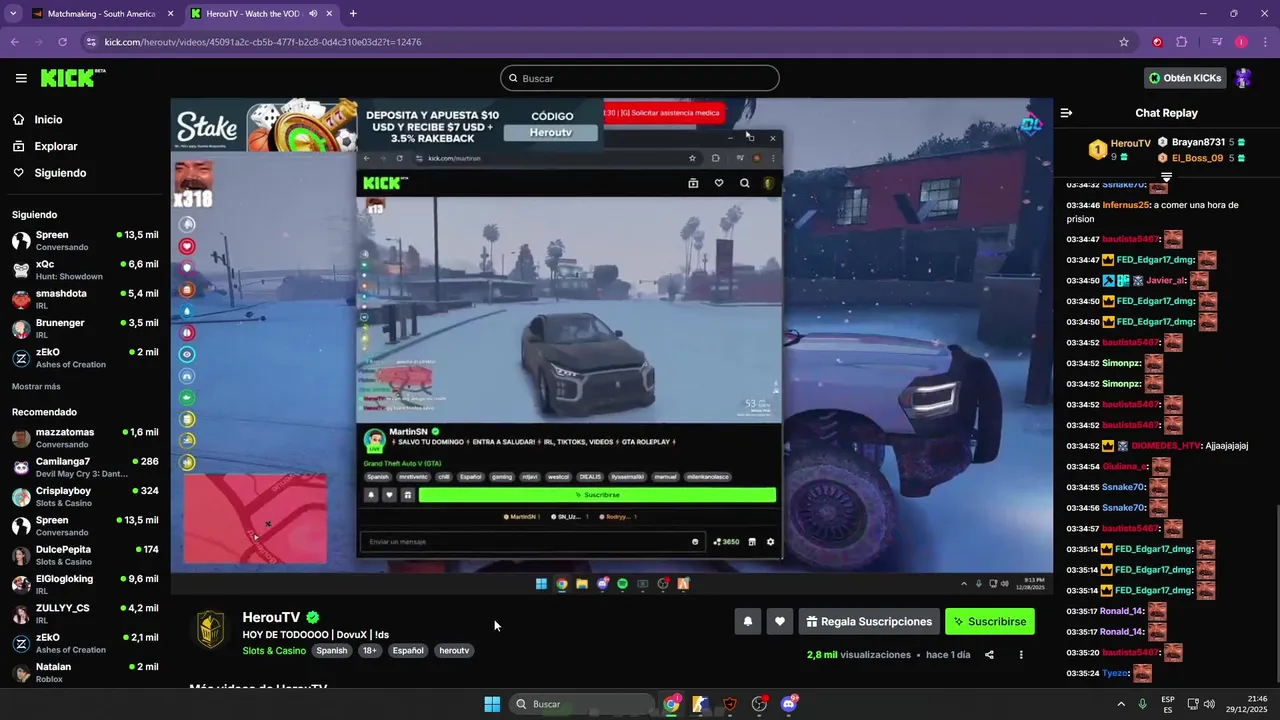Click HerouTV channel avatar
The image size is (1280, 720).
(210, 630)
